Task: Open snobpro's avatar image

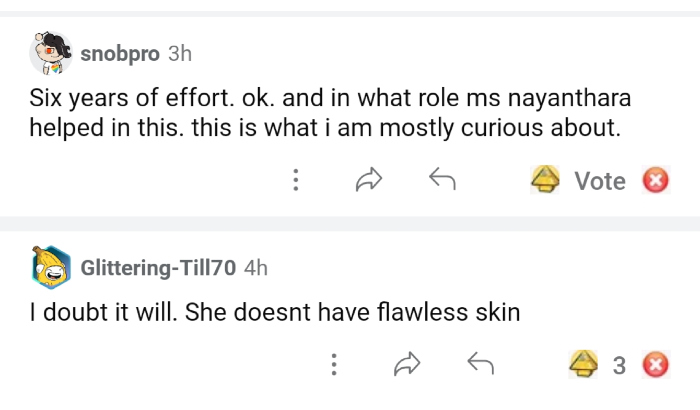Action: pyautogui.click(x=51, y=53)
